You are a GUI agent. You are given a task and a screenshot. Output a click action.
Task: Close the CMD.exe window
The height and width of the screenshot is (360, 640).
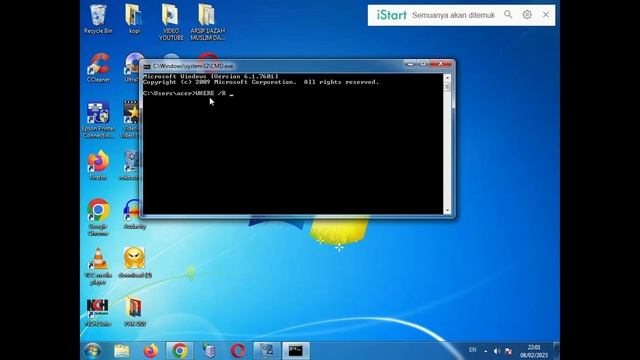click(441, 64)
